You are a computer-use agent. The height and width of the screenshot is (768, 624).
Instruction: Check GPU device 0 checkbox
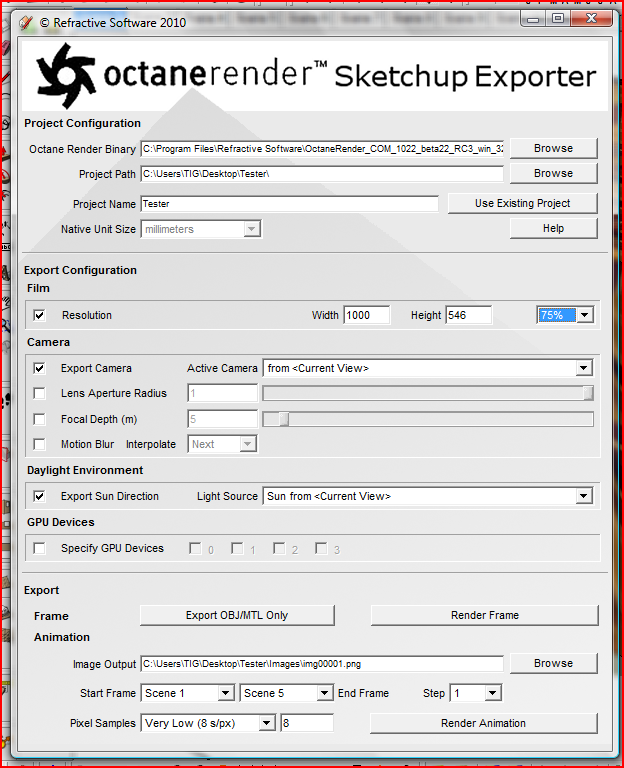coord(195,549)
